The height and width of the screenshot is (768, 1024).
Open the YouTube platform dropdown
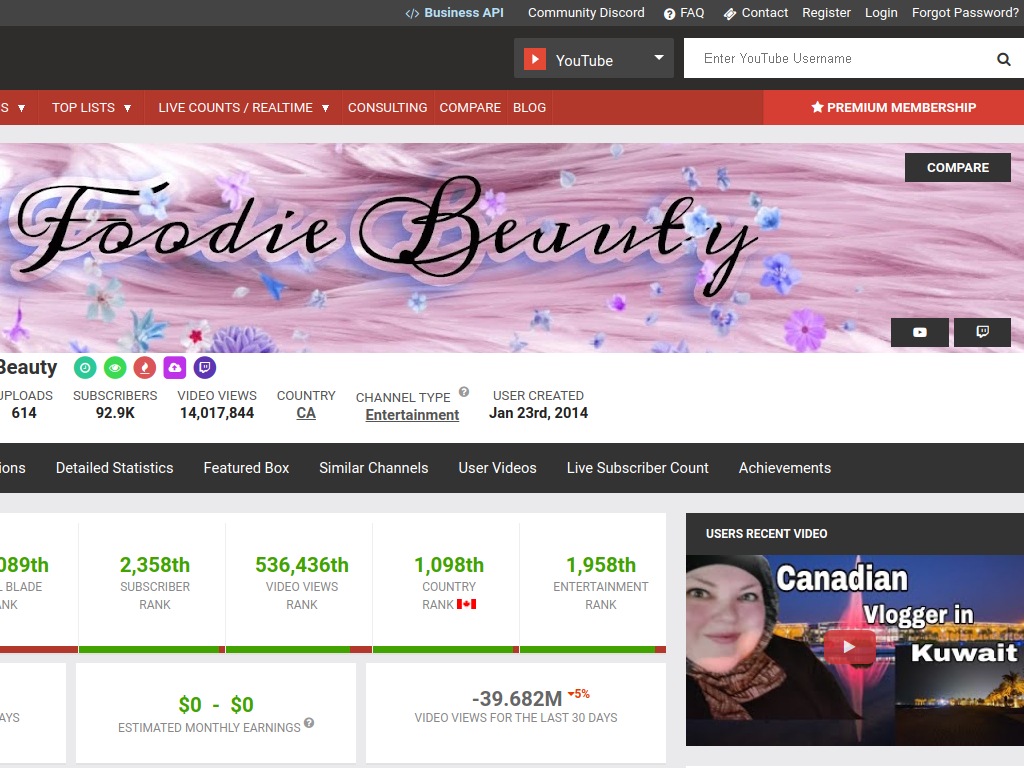[x=594, y=58]
